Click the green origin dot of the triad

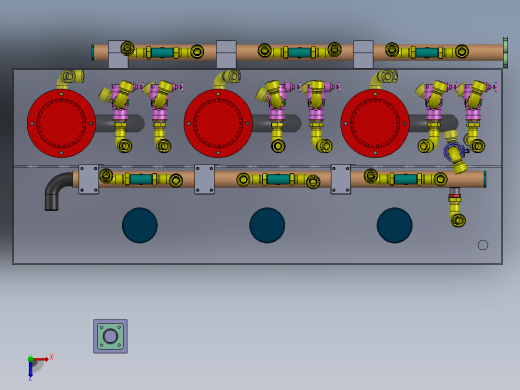click(x=30, y=359)
